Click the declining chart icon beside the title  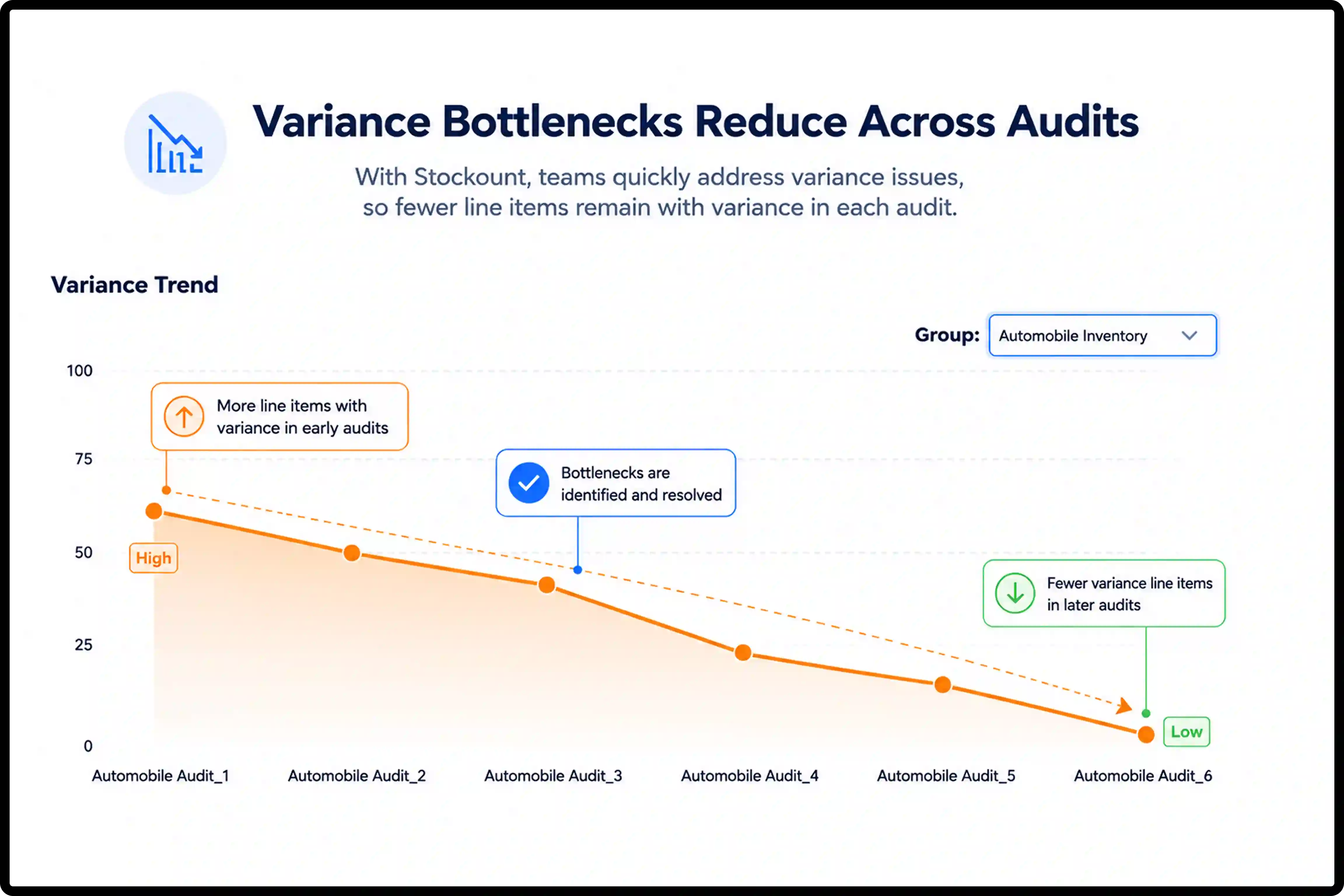tap(175, 143)
